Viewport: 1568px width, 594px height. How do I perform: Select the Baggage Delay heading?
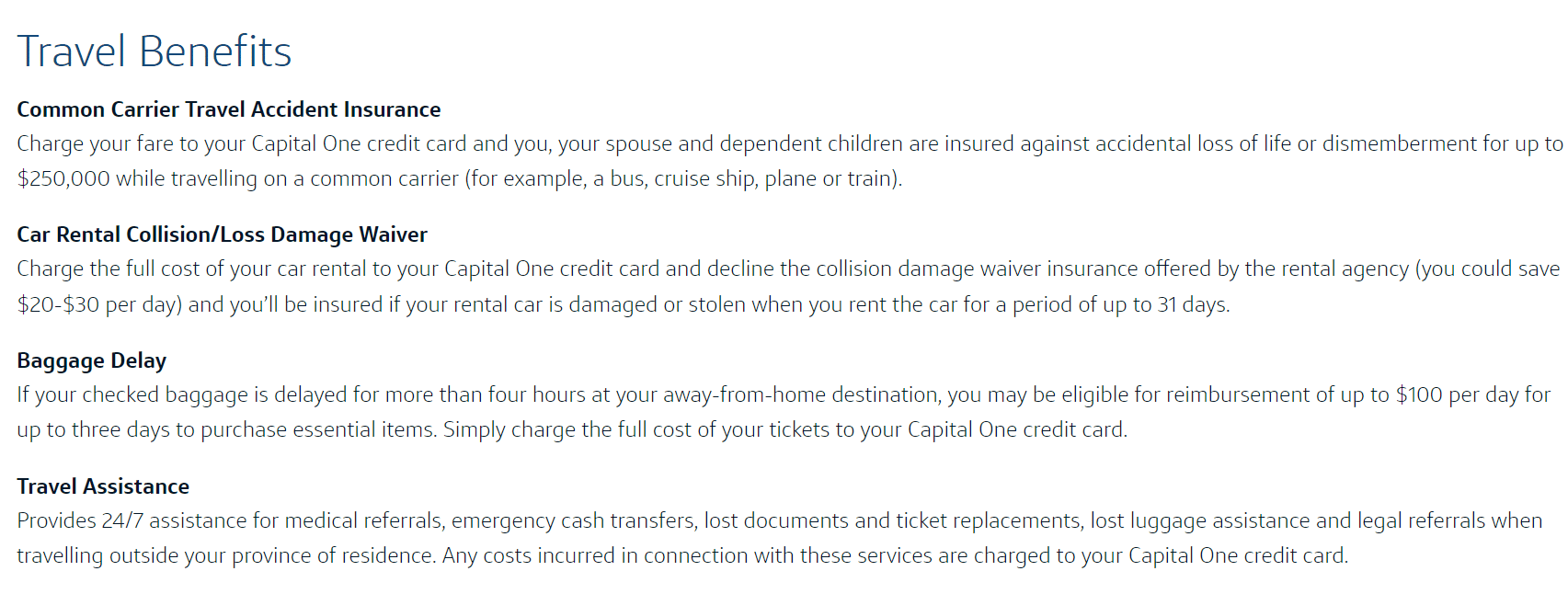[91, 360]
